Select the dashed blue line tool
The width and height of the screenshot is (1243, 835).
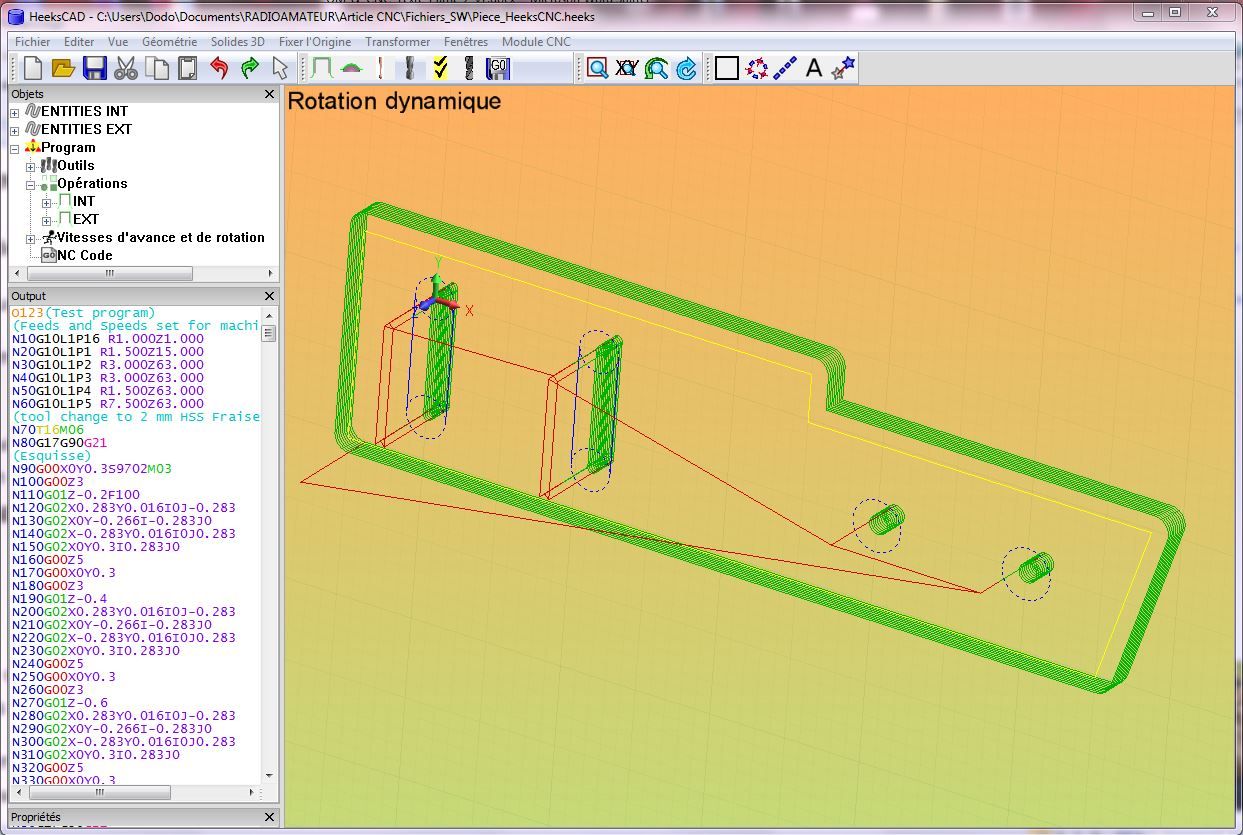tap(785, 68)
